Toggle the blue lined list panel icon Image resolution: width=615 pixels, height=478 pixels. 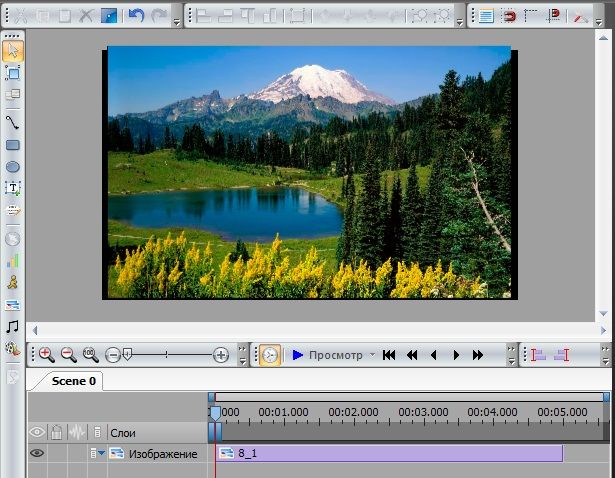coord(486,16)
